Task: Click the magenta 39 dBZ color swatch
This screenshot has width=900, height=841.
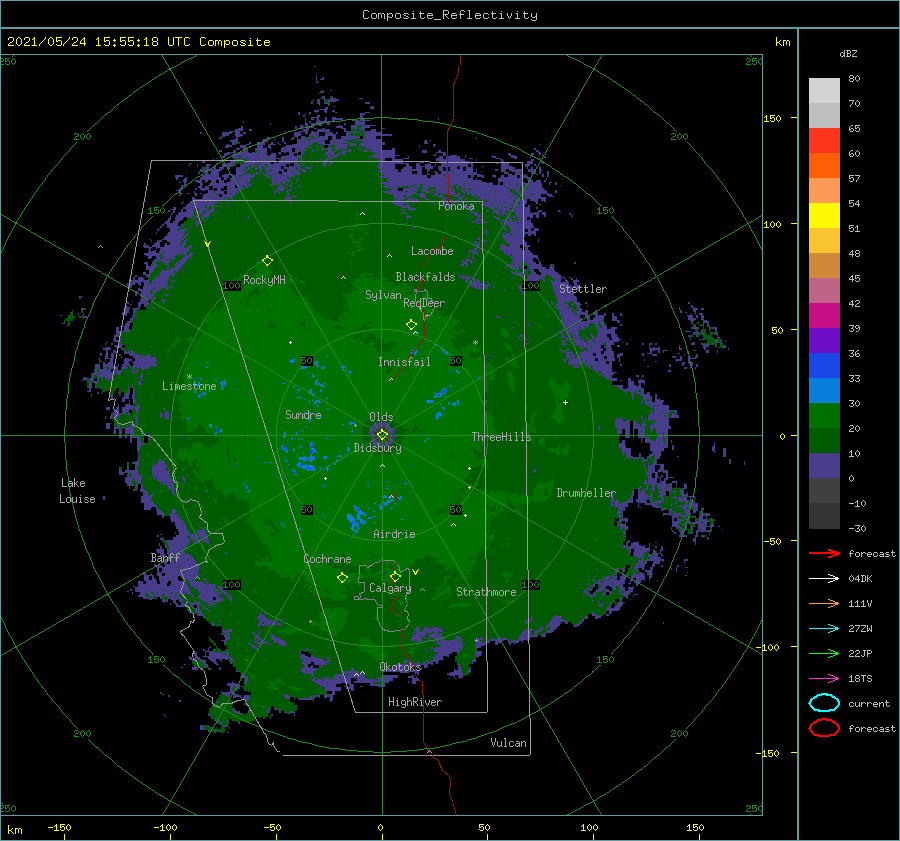Action: click(824, 315)
